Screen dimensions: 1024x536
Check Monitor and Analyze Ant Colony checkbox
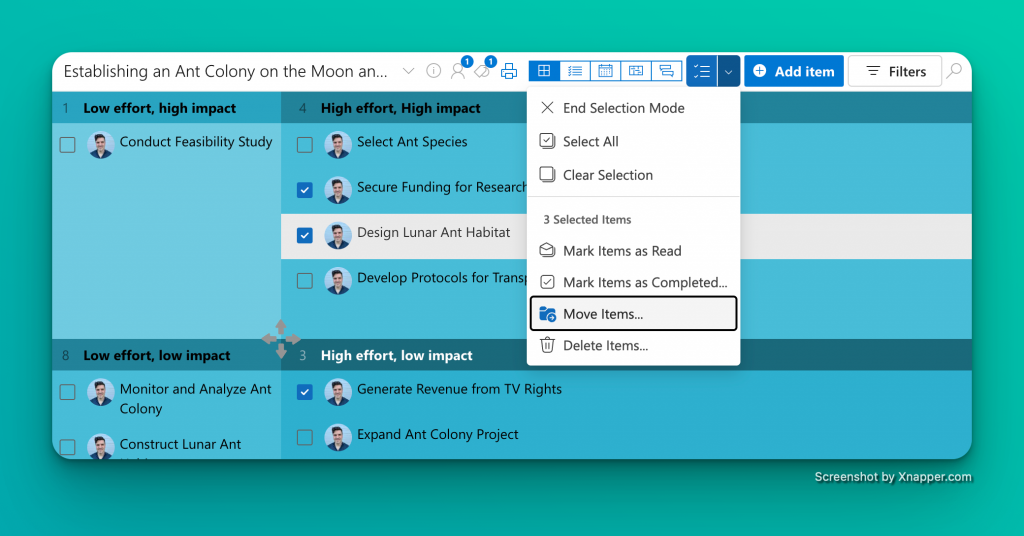67,392
